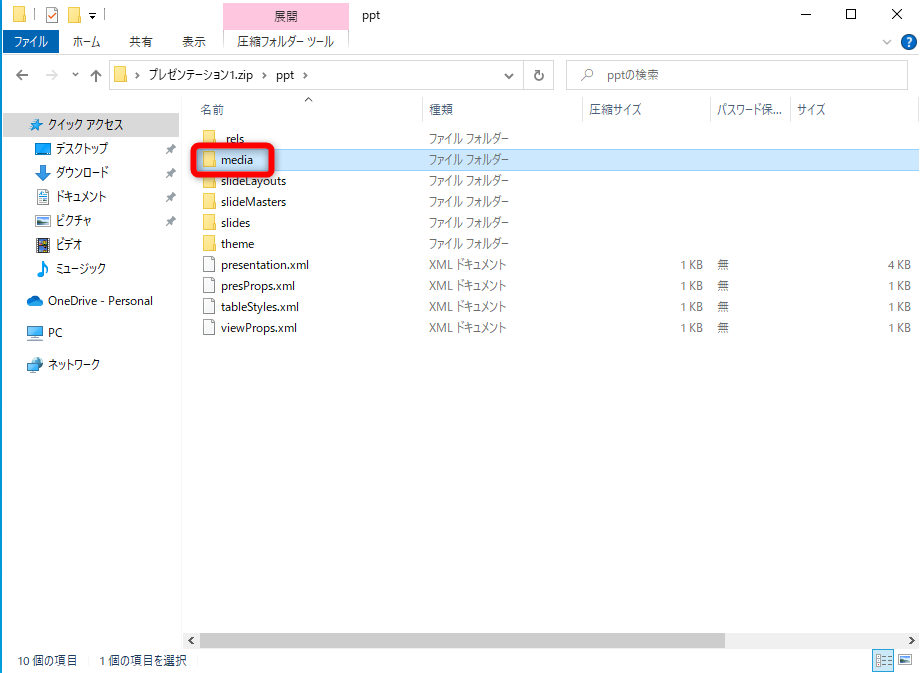Switch to details view in status bar
The width and height of the screenshot is (920, 673).
(x=883, y=660)
